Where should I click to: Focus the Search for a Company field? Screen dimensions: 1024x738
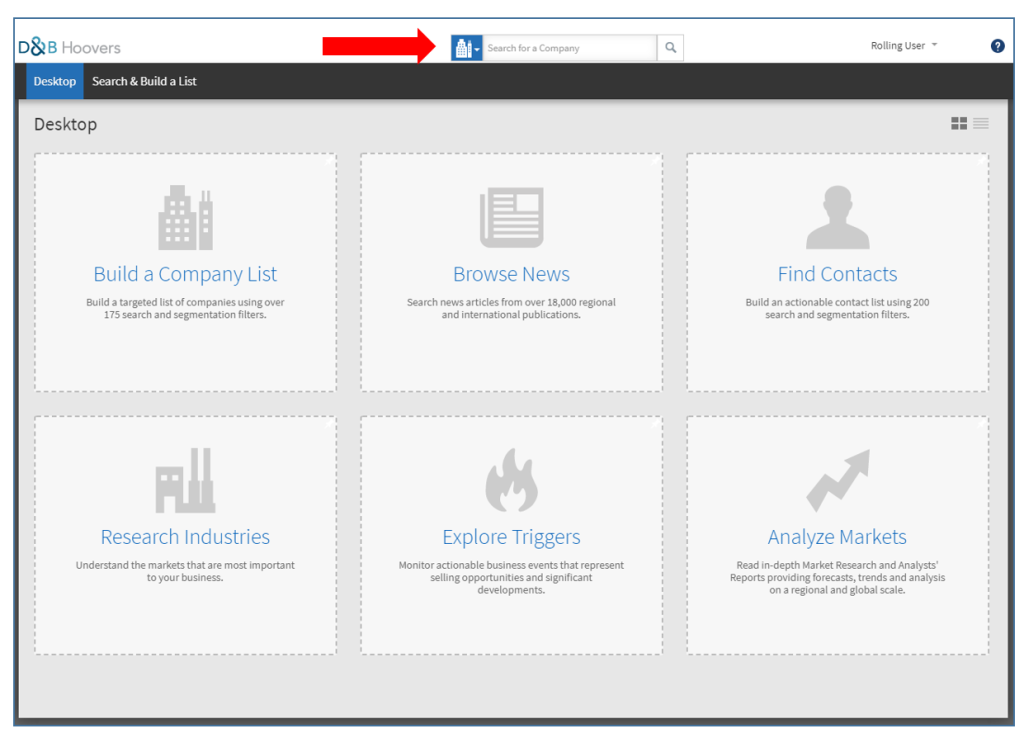tap(569, 48)
